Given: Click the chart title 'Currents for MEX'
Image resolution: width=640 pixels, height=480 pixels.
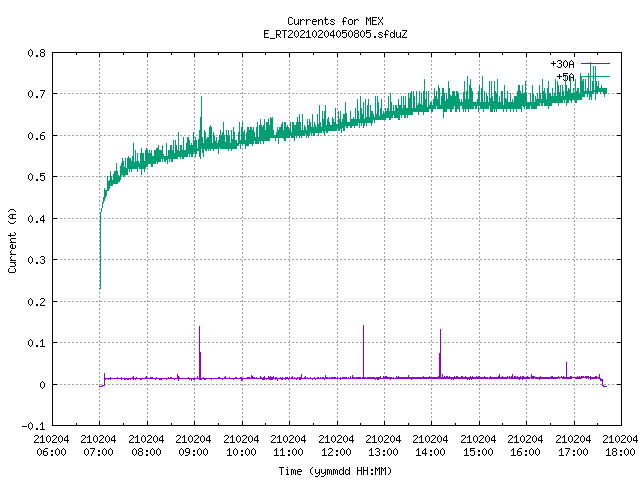Looking at the screenshot, I should (x=335, y=21).
